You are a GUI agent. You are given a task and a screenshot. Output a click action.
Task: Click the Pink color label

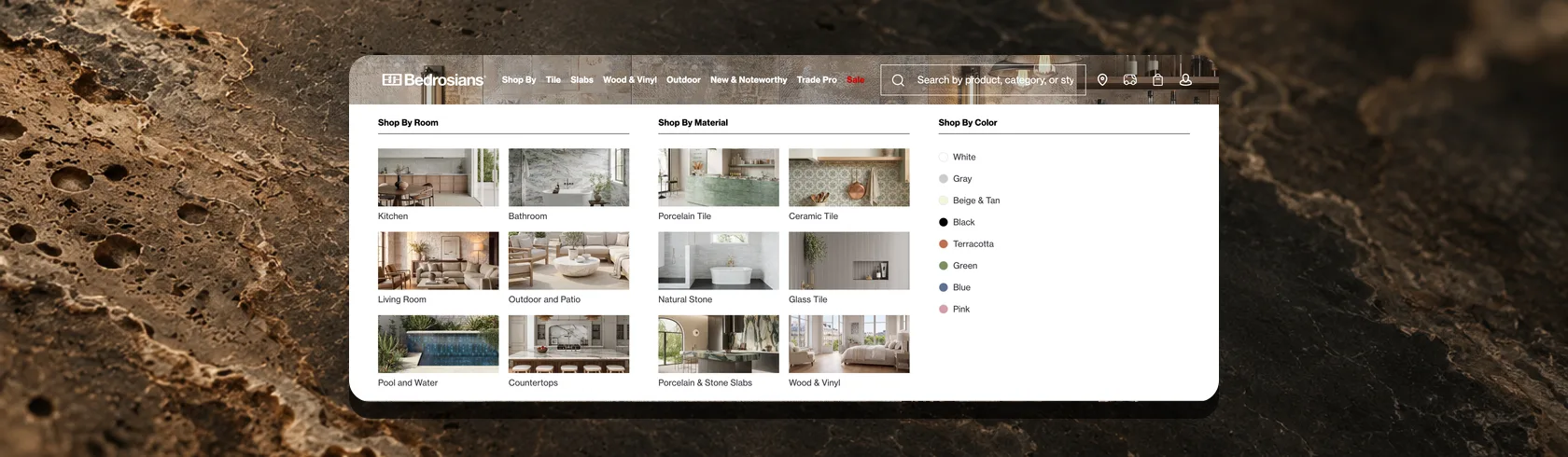tap(961, 310)
